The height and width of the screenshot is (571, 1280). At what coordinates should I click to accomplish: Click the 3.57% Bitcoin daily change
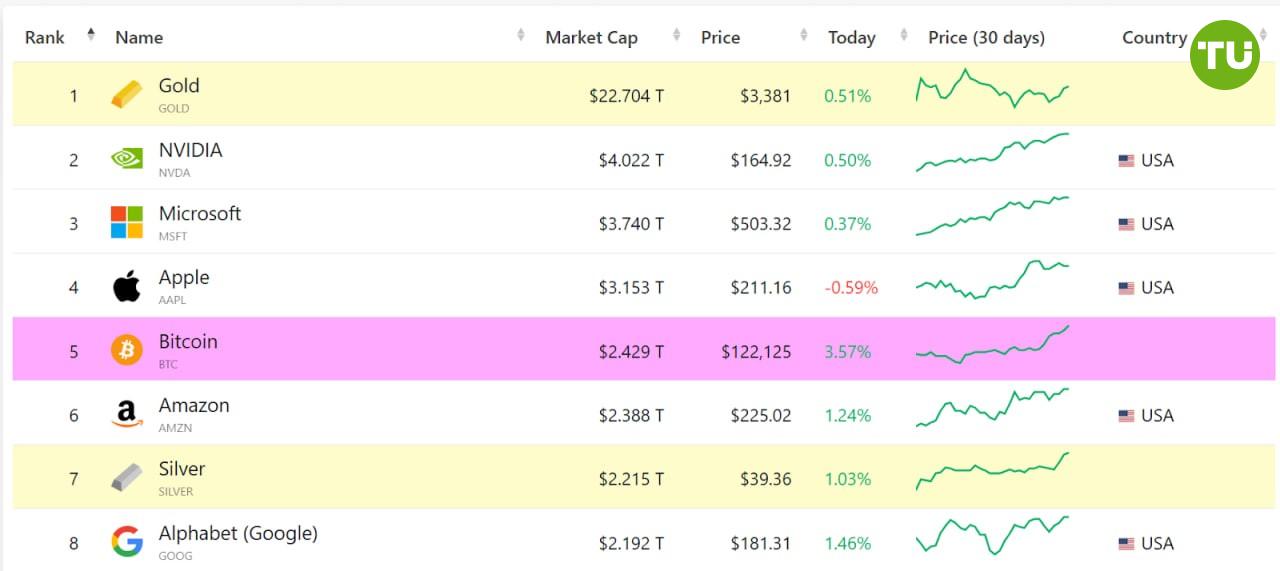click(x=848, y=352)
